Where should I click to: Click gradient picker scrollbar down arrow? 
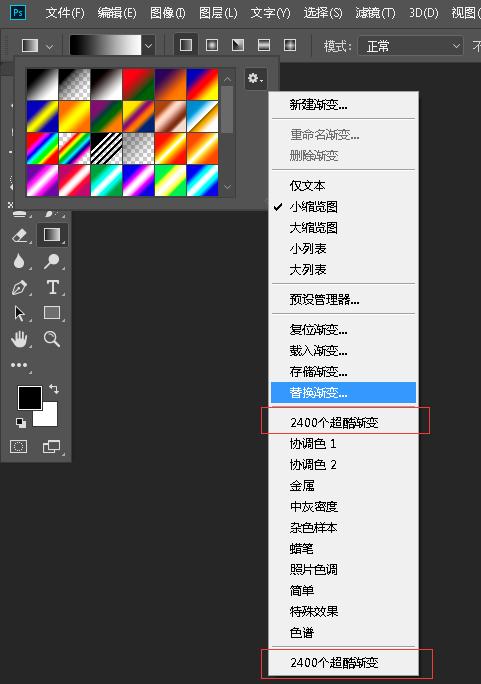tap(227, 187)
